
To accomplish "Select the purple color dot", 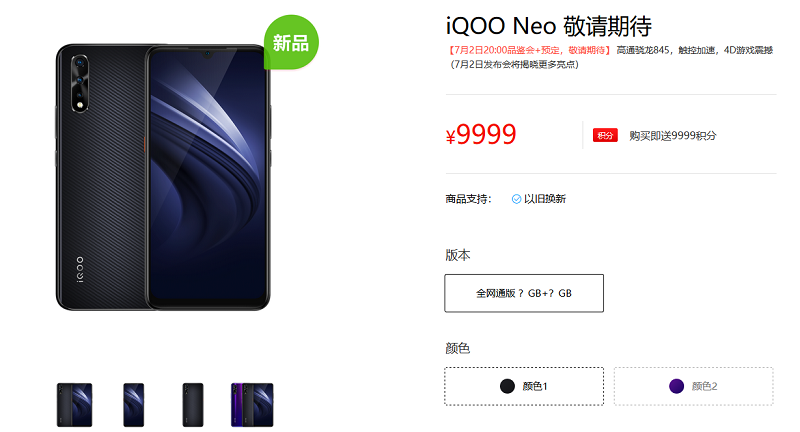I will 677,386.
